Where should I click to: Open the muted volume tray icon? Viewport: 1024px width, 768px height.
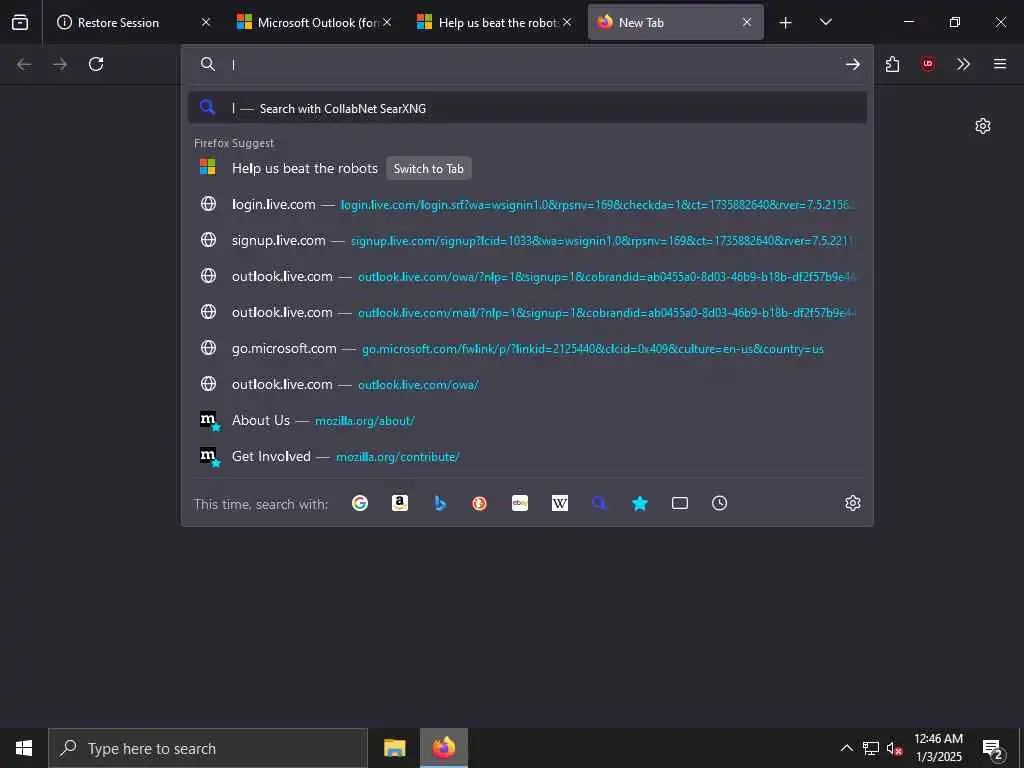click(895, 748)
